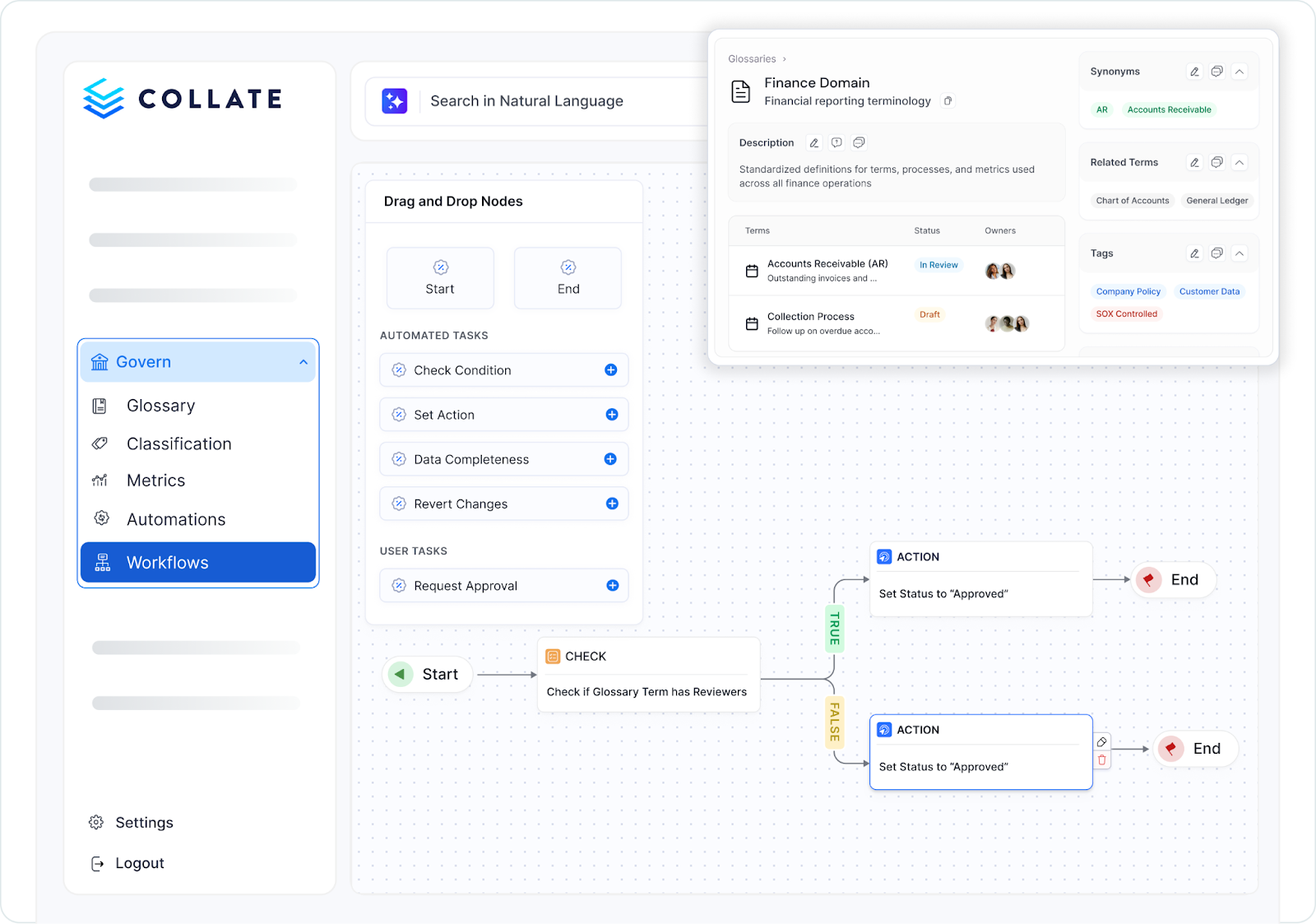Click the Chart of Accounts related term
Viewport: 1316px width, 924px height.
1133,201
